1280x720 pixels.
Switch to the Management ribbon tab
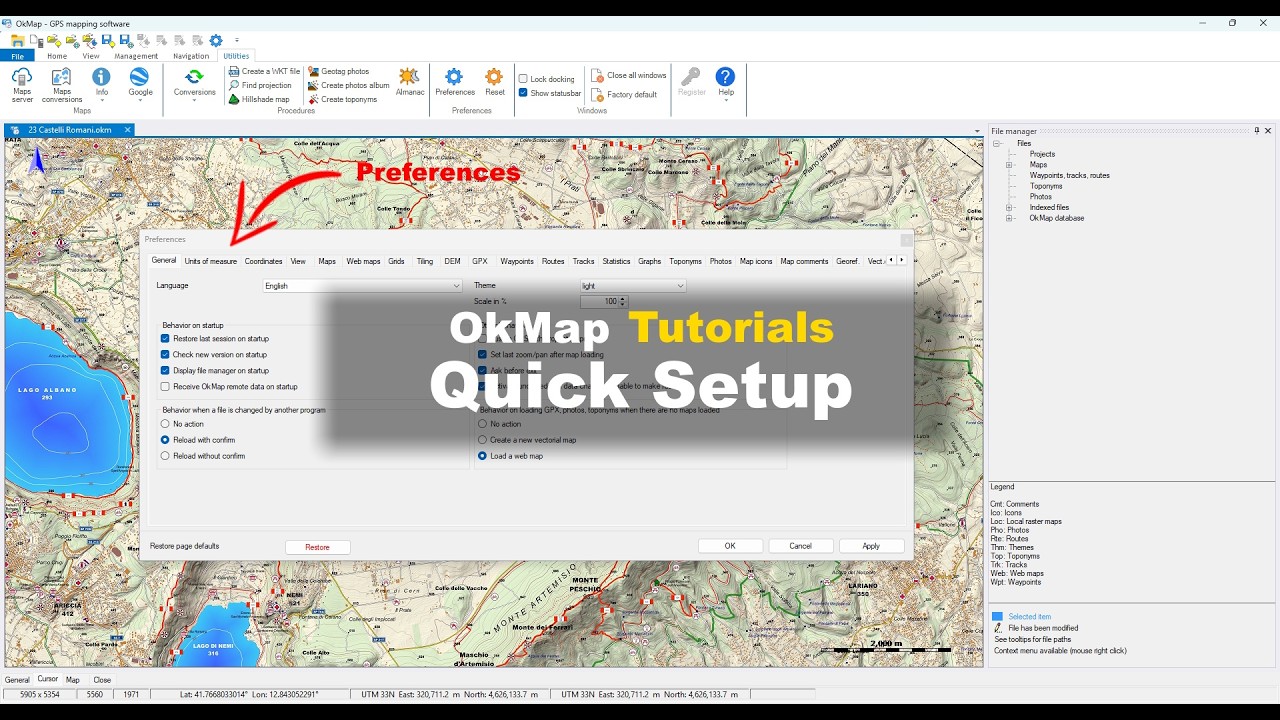136,56
